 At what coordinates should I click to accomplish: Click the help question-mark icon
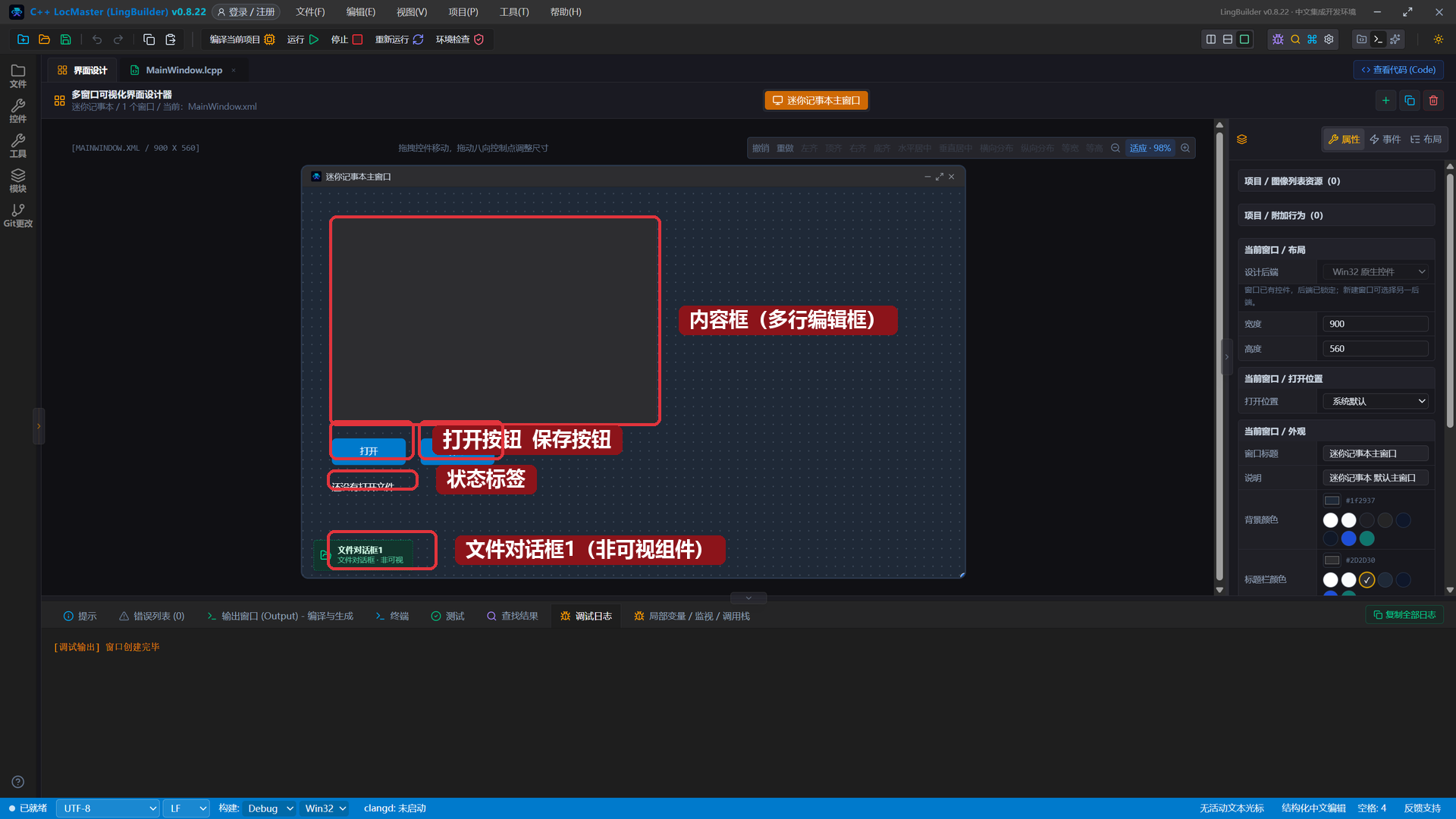click(18, 782)
